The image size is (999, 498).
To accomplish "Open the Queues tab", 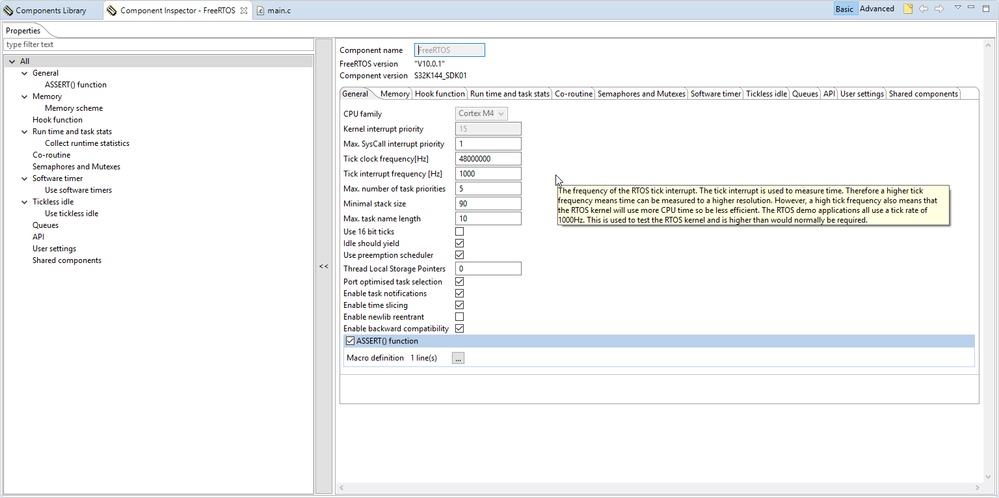I will tap(805, 94).
